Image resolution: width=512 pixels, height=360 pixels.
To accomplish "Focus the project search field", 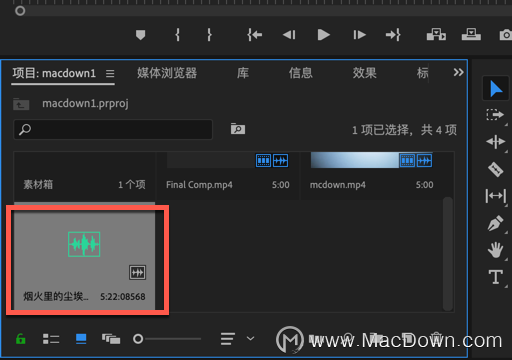I will [113, 129].
